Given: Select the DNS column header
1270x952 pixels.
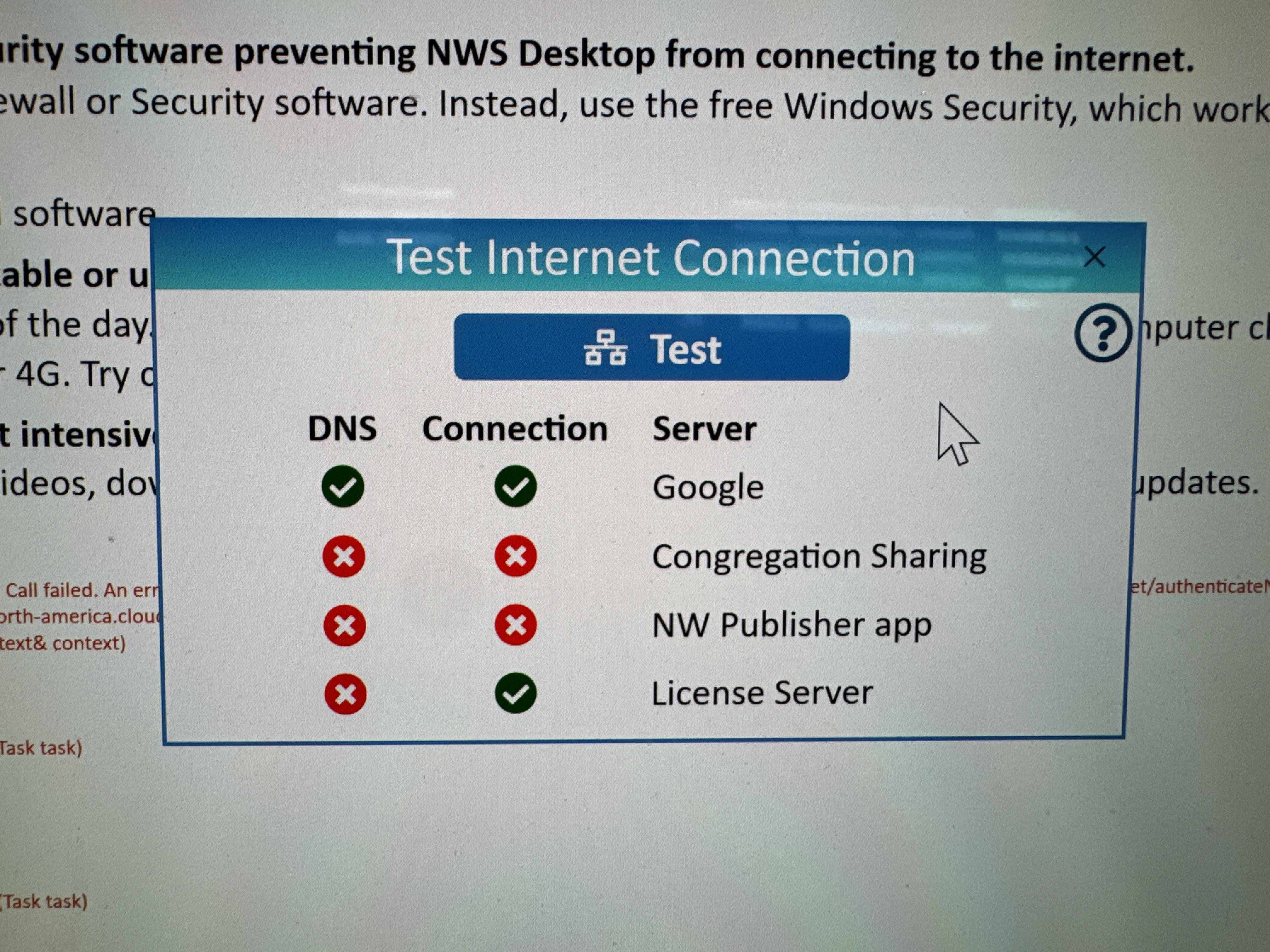Looking at the screenshot, I should [342, 429].
